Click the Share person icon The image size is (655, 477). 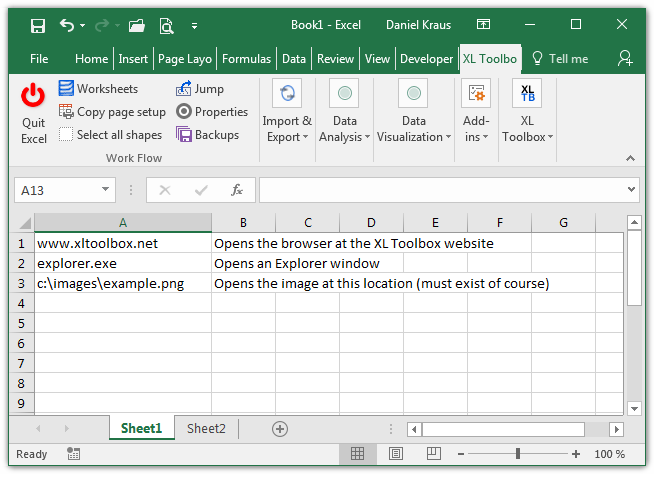(625, 58)
